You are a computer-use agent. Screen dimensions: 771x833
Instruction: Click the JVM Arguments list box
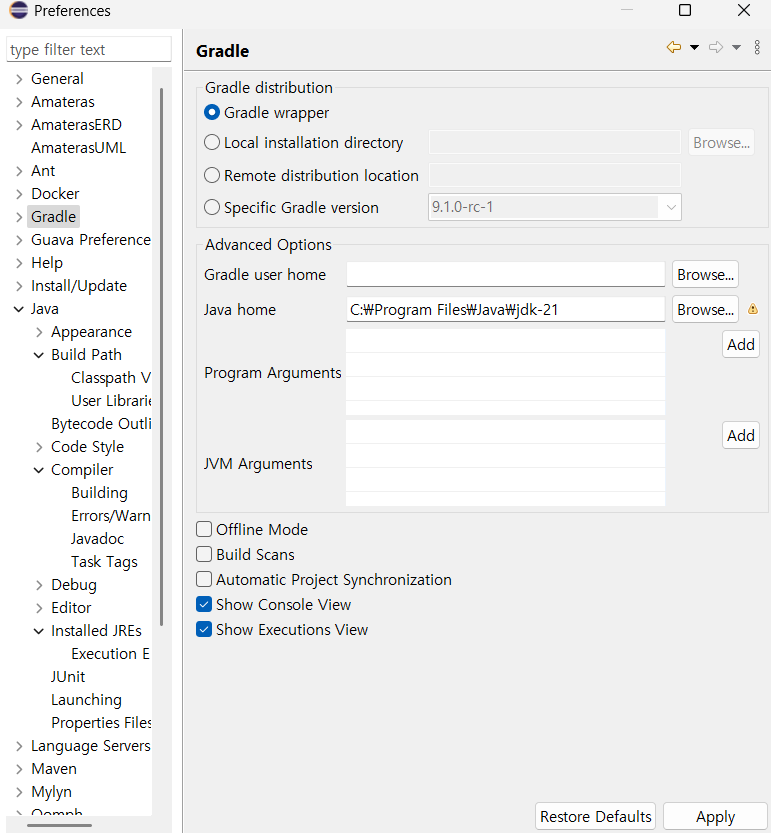pyautogui.click(x=505, y=463)
